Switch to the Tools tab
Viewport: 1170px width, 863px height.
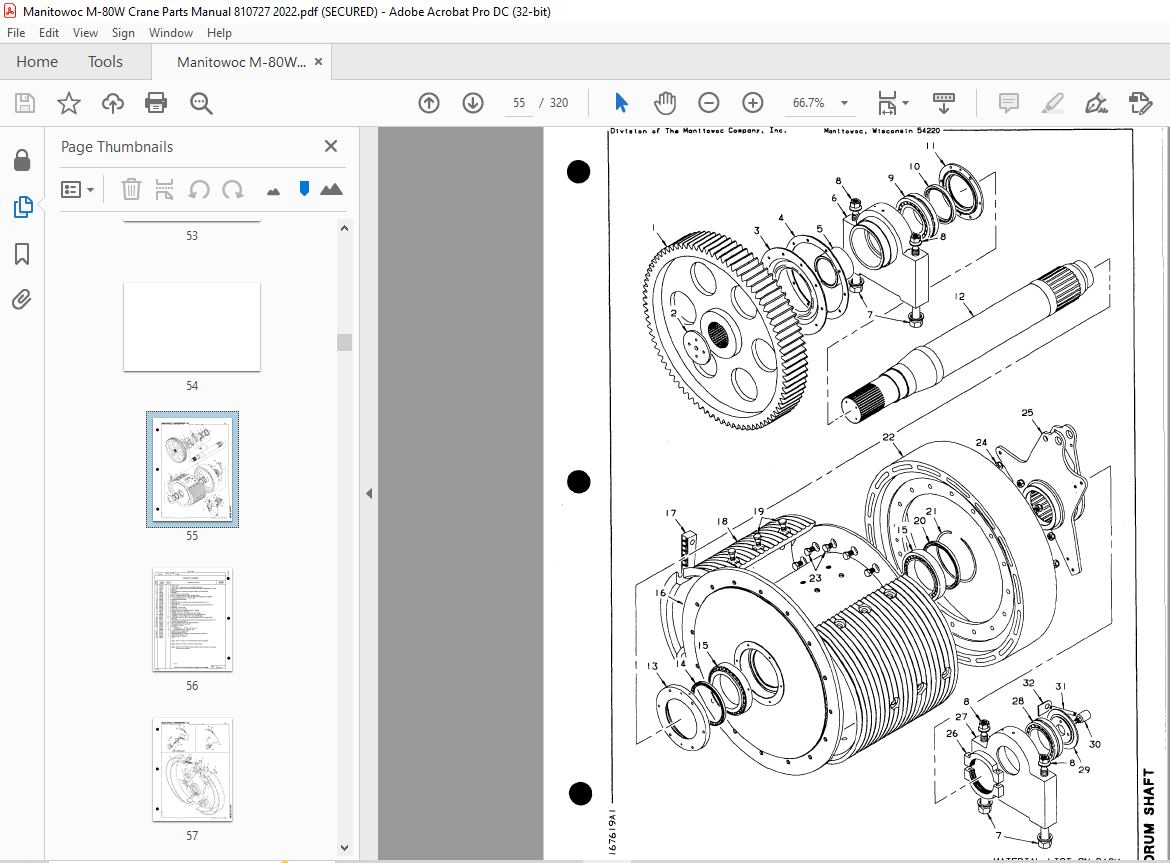coord(105,62)
